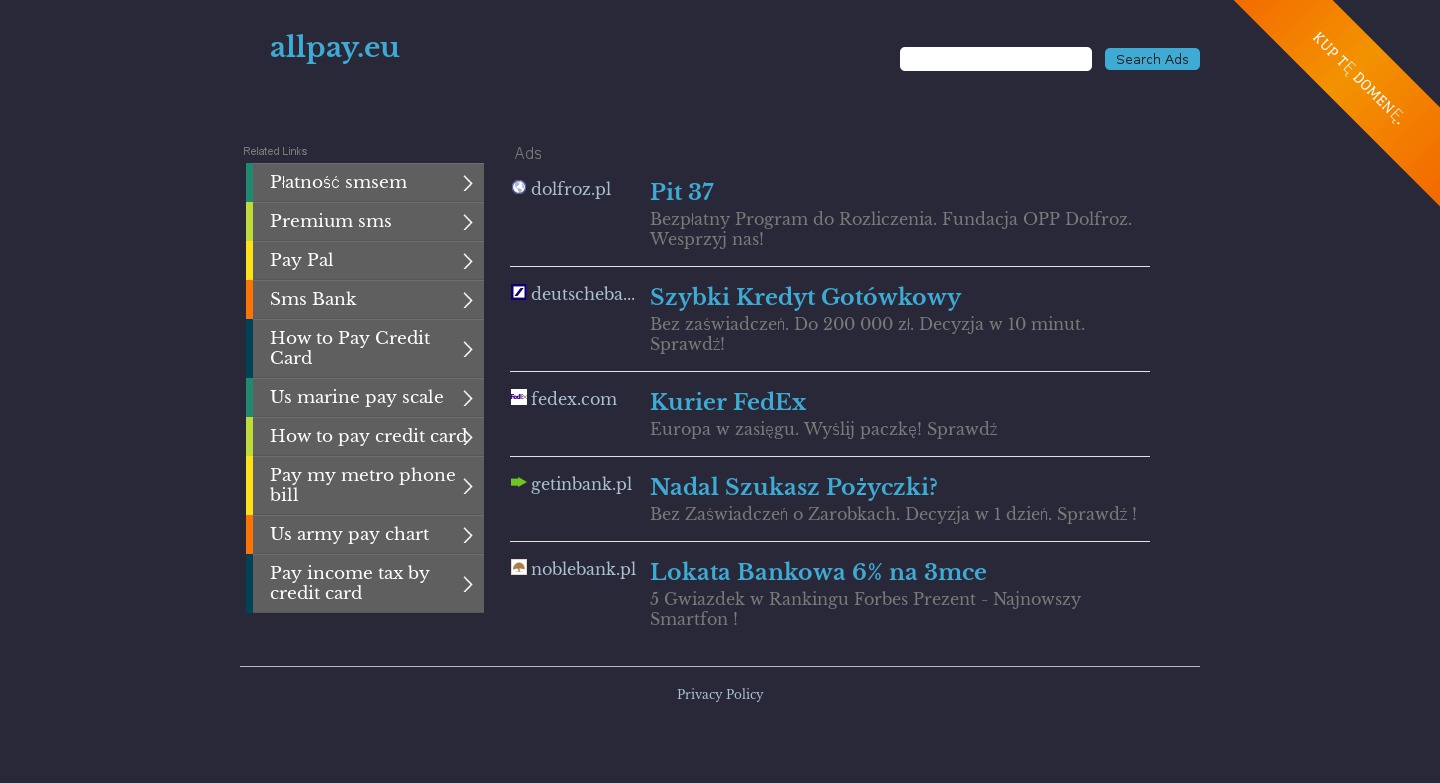Open the Privacy Policy link
This screenshot has width=1440, height=783.
pyautogui.click(x=720, y=695)
